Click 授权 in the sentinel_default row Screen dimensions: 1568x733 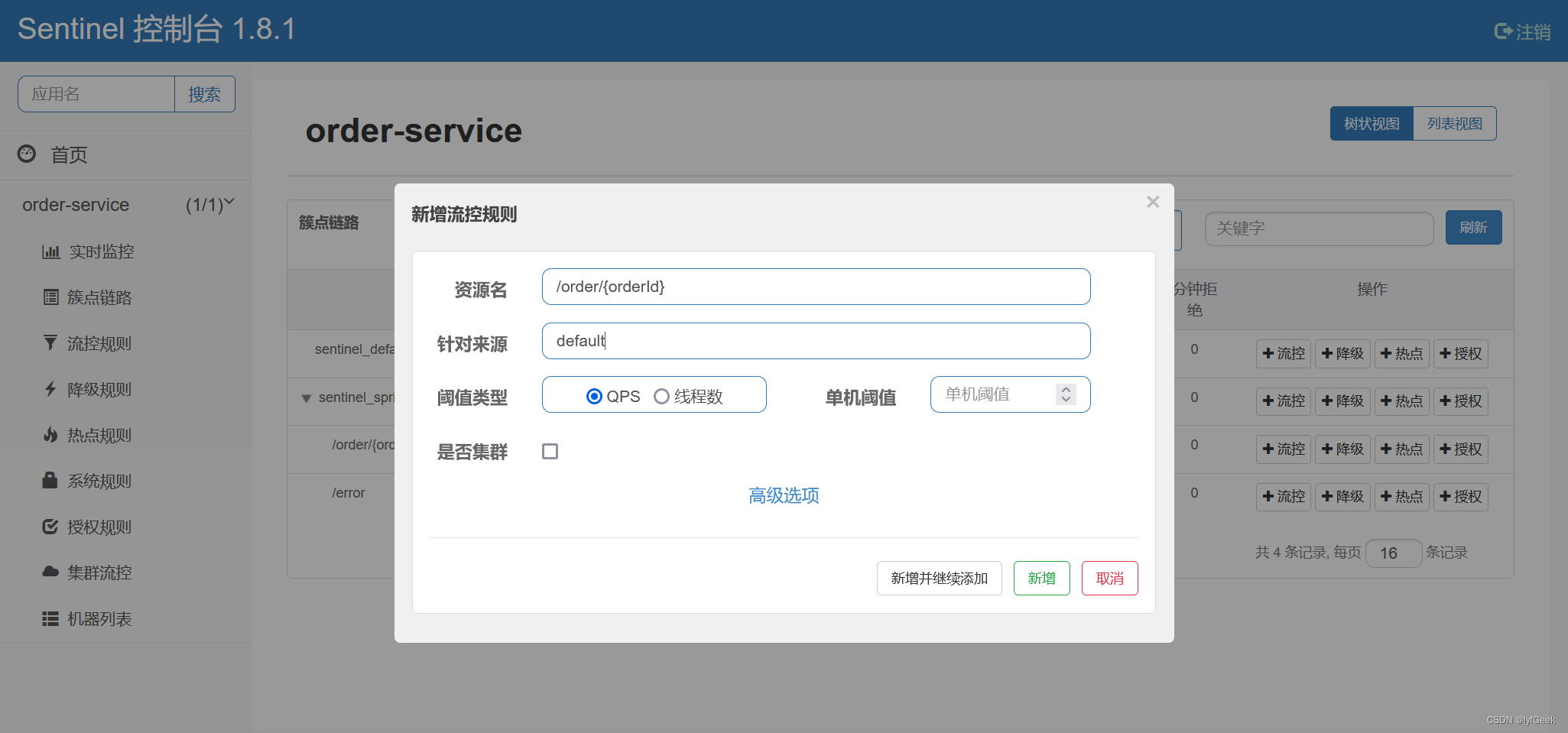[1460, 353]
